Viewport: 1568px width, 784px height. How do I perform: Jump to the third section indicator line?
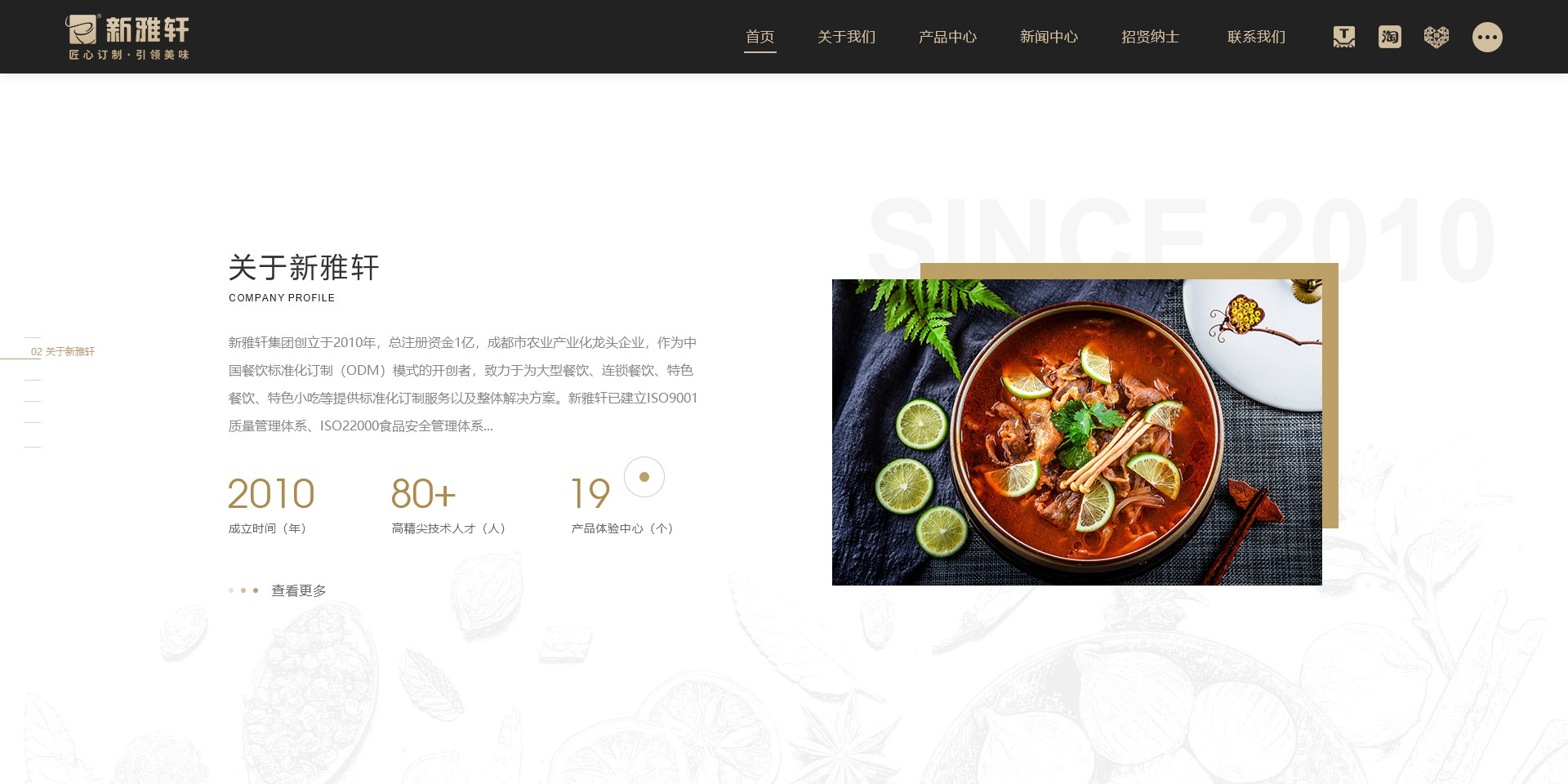click(33, 380)
